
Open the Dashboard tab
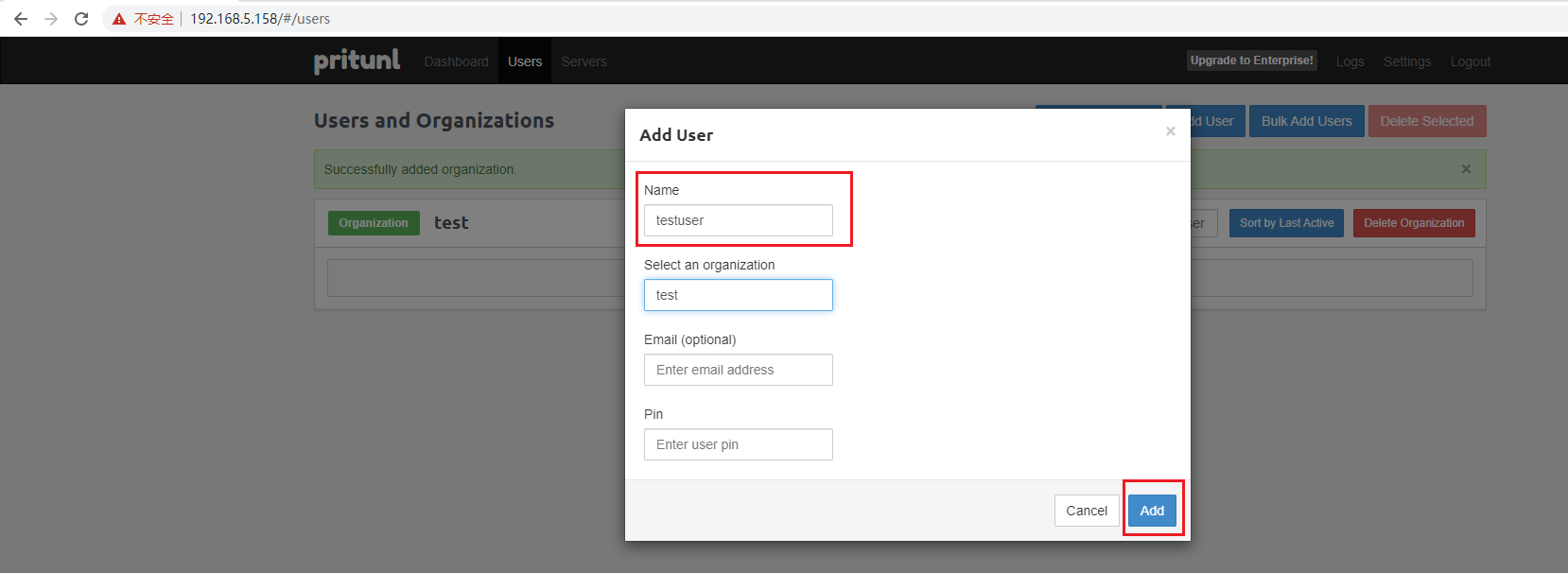click(x=456, y=61)
